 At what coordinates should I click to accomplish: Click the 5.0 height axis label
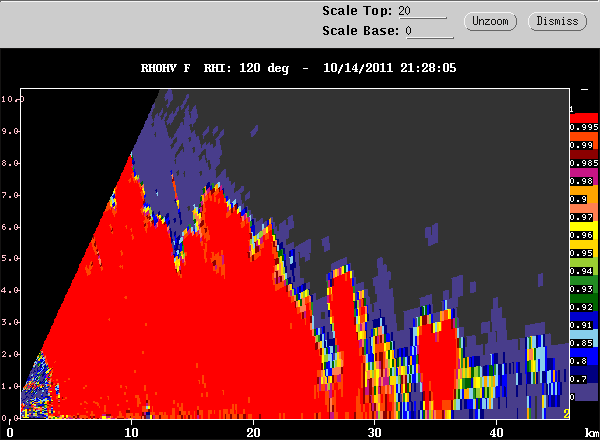point(10,258)
